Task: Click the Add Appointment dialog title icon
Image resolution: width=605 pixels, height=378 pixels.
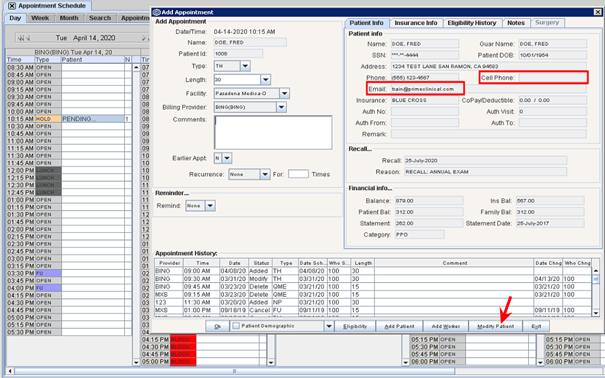Action: coord(157,12)
